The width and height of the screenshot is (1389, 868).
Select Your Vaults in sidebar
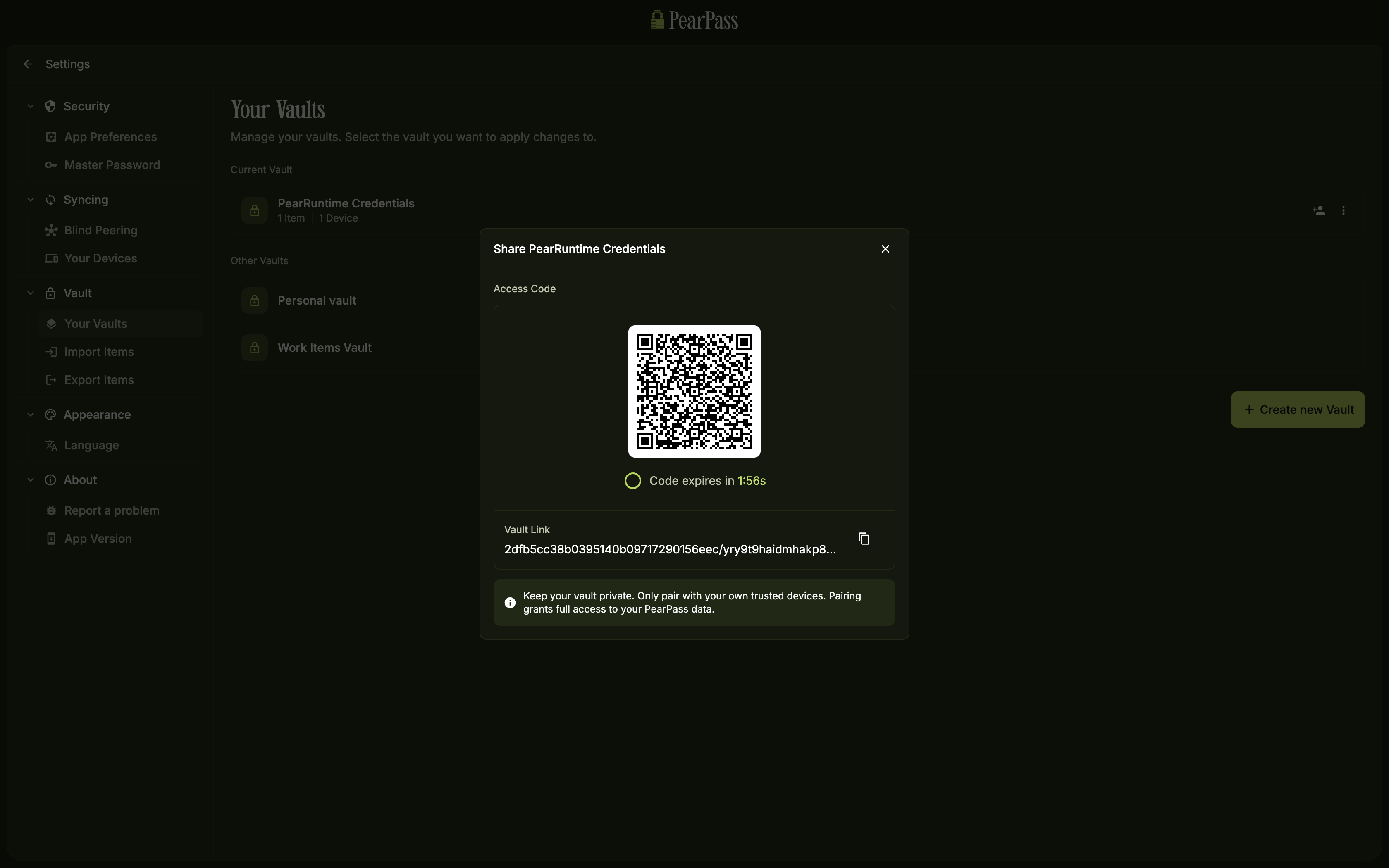tap(121, 324)
